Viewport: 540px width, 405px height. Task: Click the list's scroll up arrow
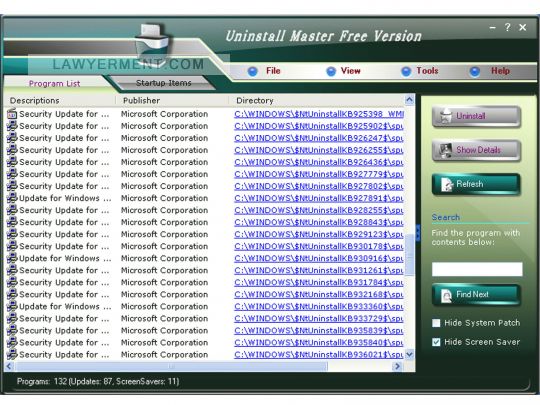point(409,100)
